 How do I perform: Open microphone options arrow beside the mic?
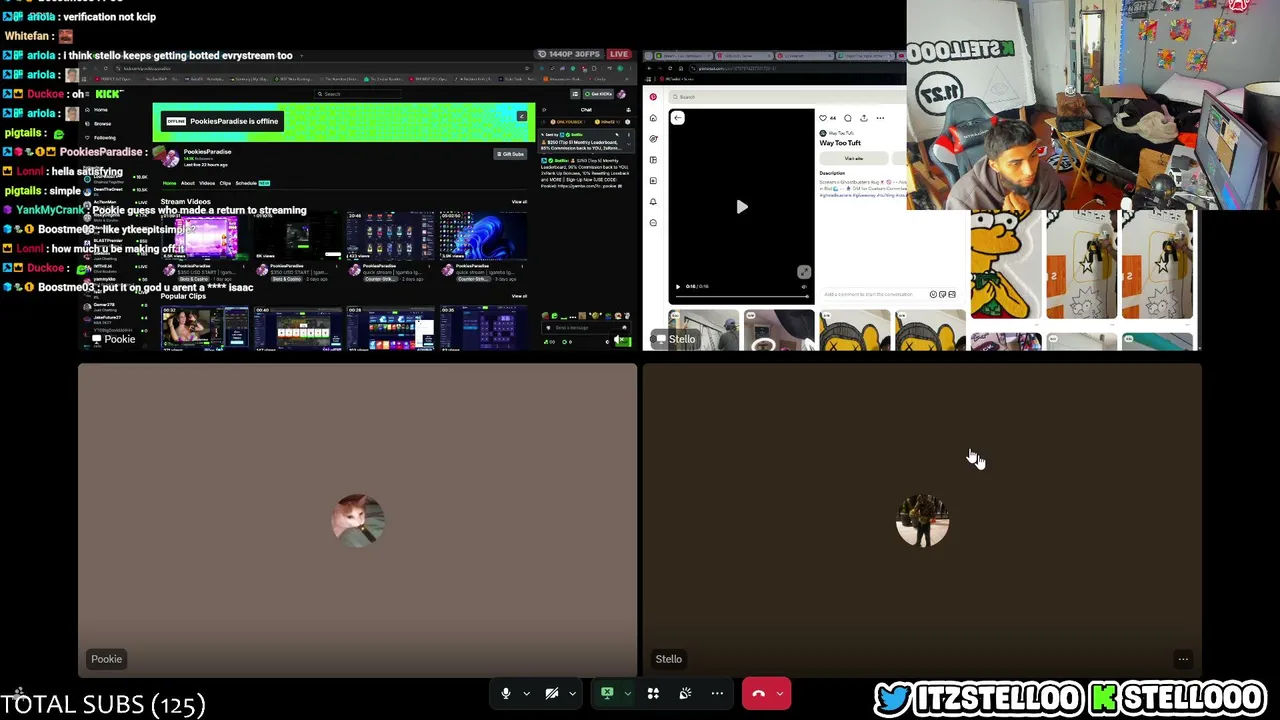click(526, 693)
